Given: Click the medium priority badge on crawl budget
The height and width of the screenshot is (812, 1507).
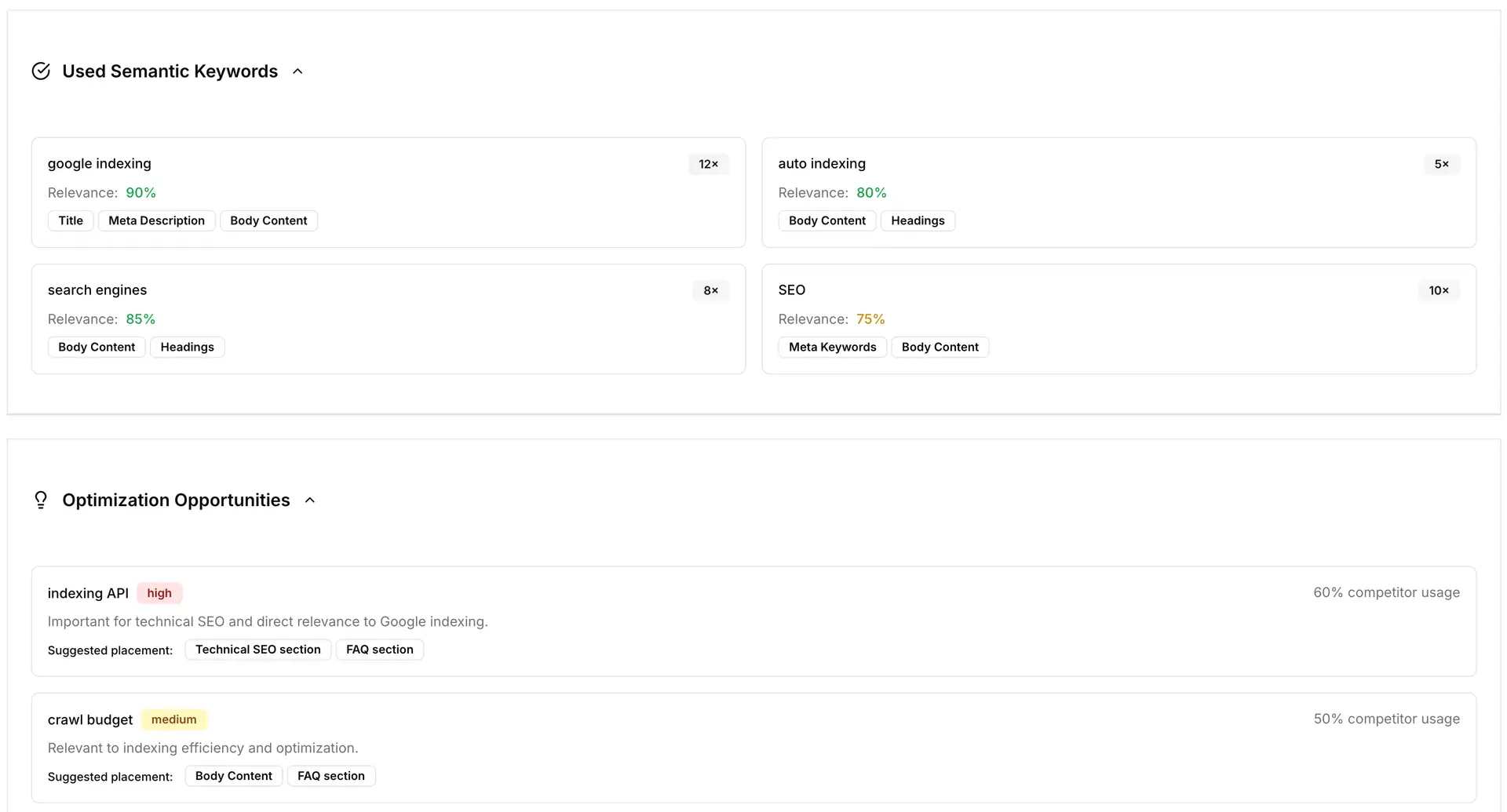Looking at the screenshot, I should click(x=173, y=719).
